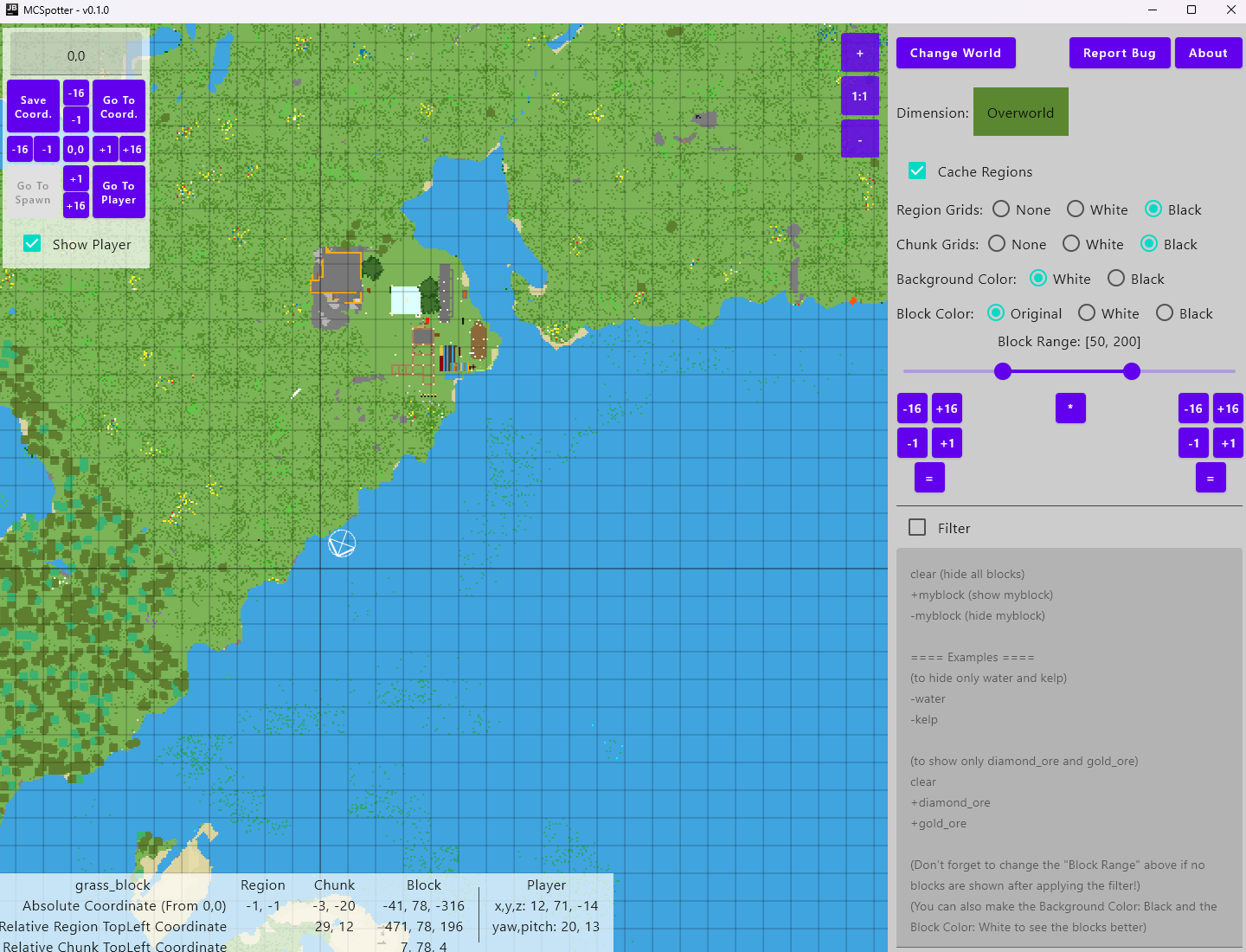This screenshot has width=1246, height=952.
Task: Open the Report Bug page
Action: pyautogui.click(x=1120, y=53)
